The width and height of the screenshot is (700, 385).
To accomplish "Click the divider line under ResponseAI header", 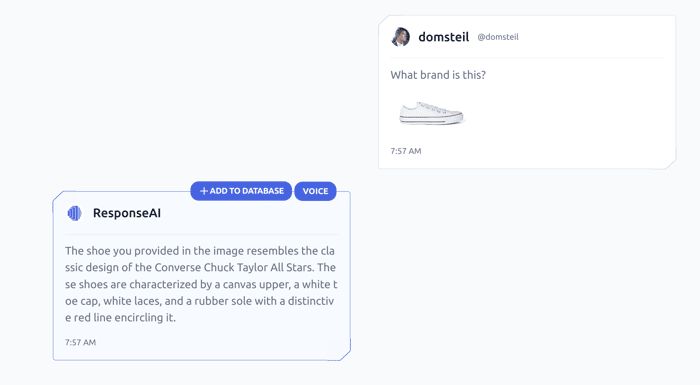I will pyautogui.click(x=202, y=234).
